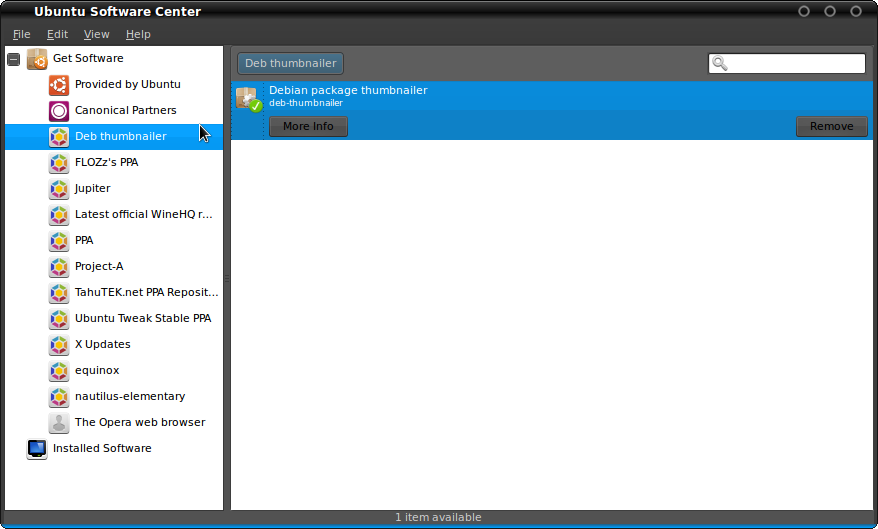Image resolution: width=878 pixels, height=529 pixels.
Task: Click the FLOZz's PPA icon
Action: [59, 162]
